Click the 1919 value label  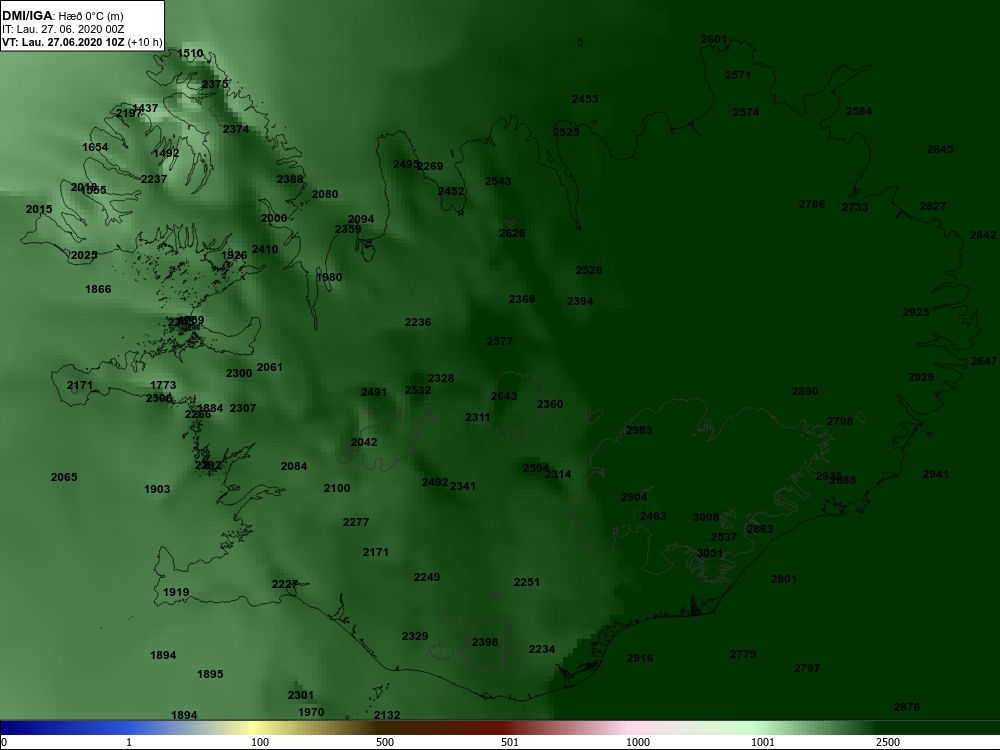pyautogui.click(x=176, y=592)
